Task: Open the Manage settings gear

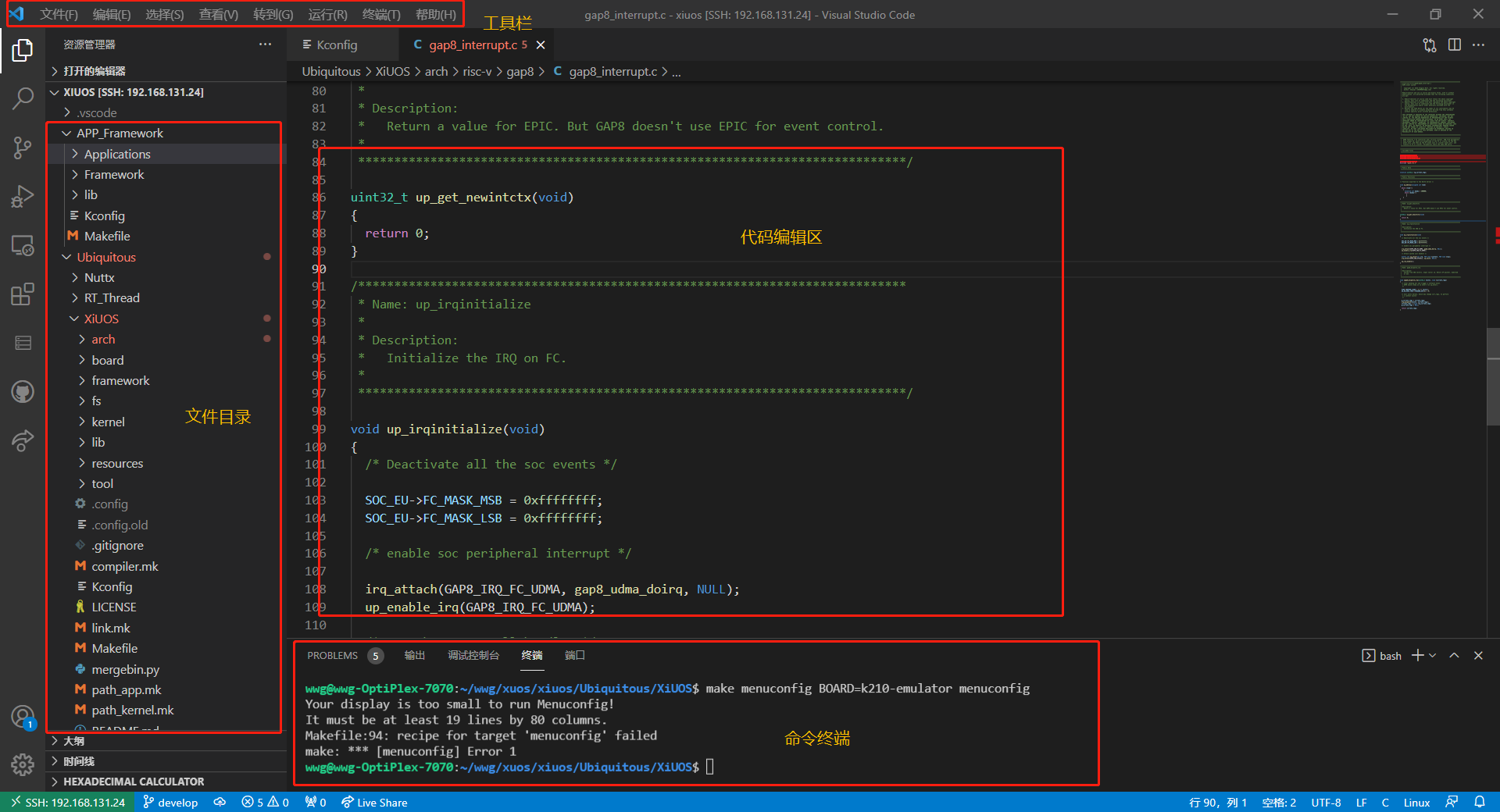Action: [x=23, y=764]
